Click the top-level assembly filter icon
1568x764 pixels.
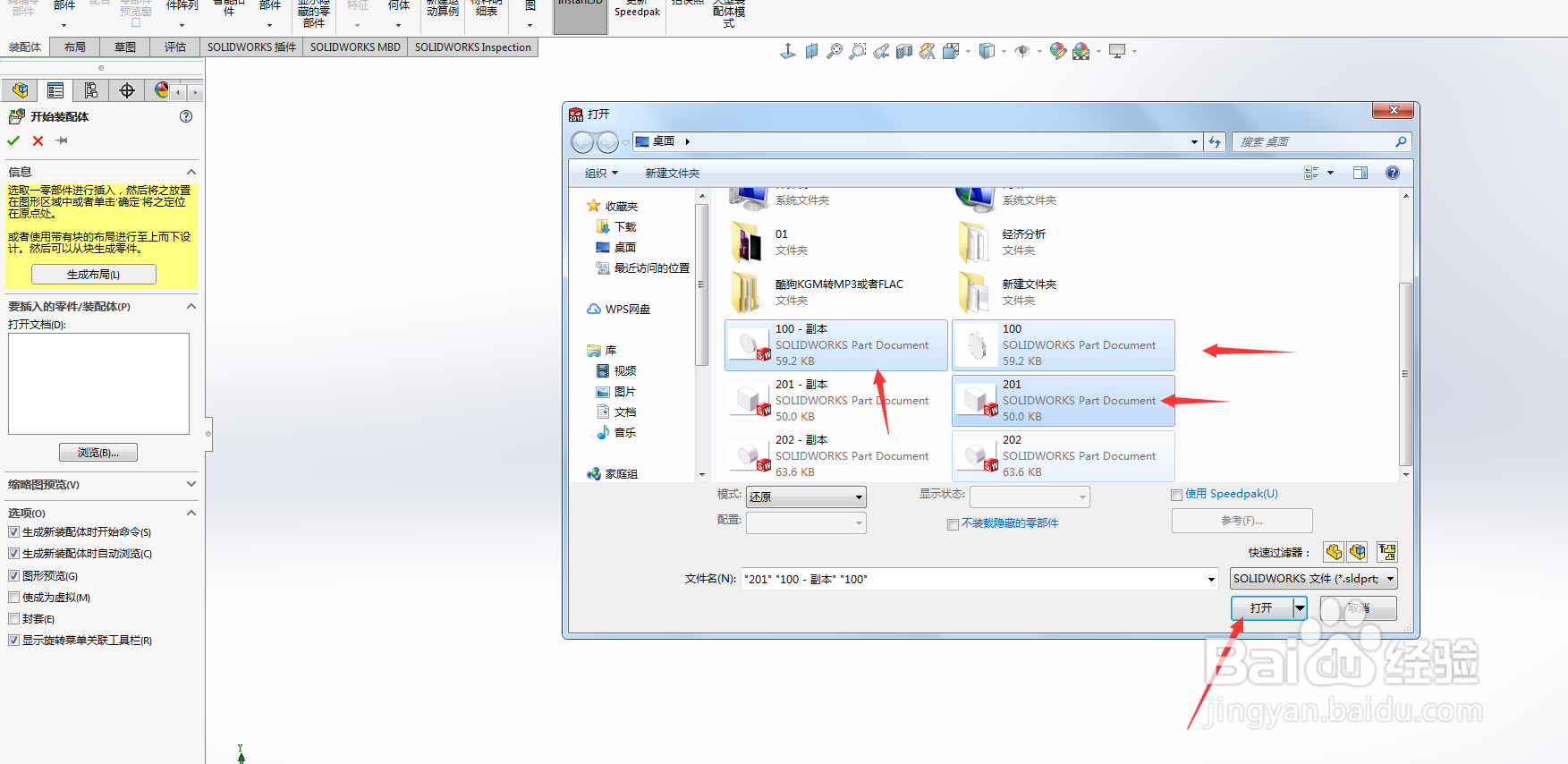[x=1387, y=552]
